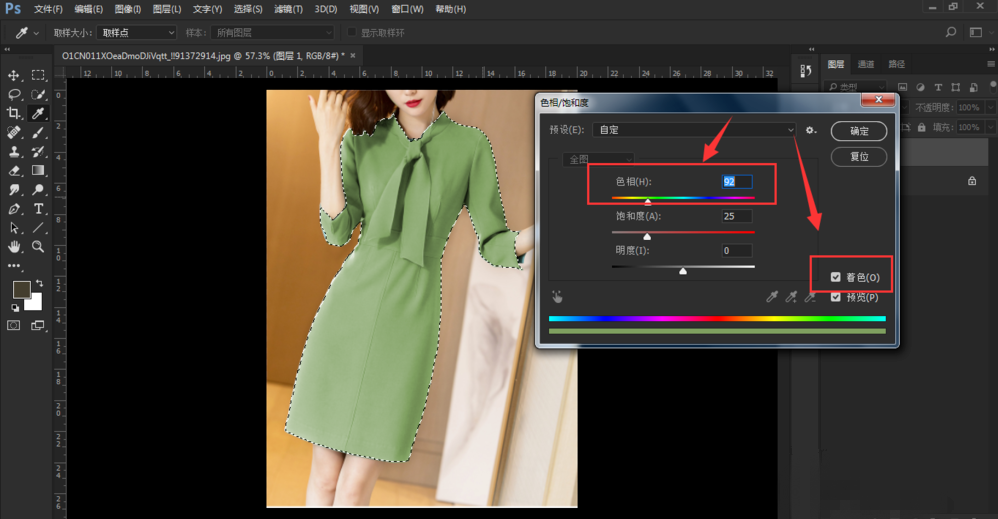This screenshot has height=519, width=998.
Task: Choose the Hand tool
Action: 14,246
